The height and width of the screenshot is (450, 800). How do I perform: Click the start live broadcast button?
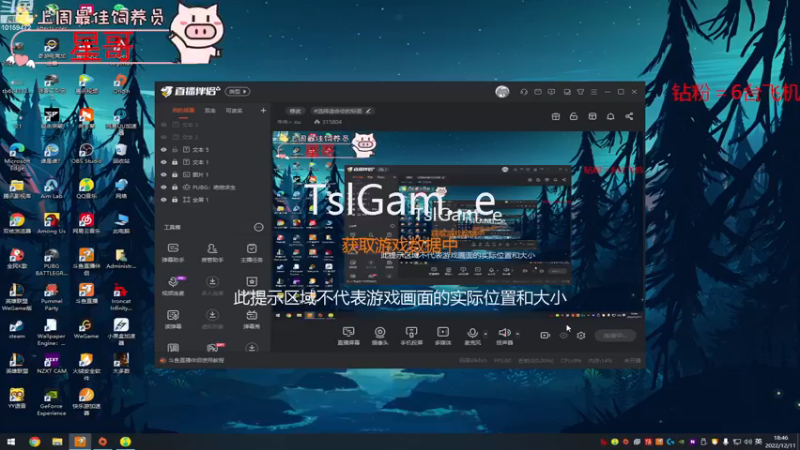(x=615, y=335)
